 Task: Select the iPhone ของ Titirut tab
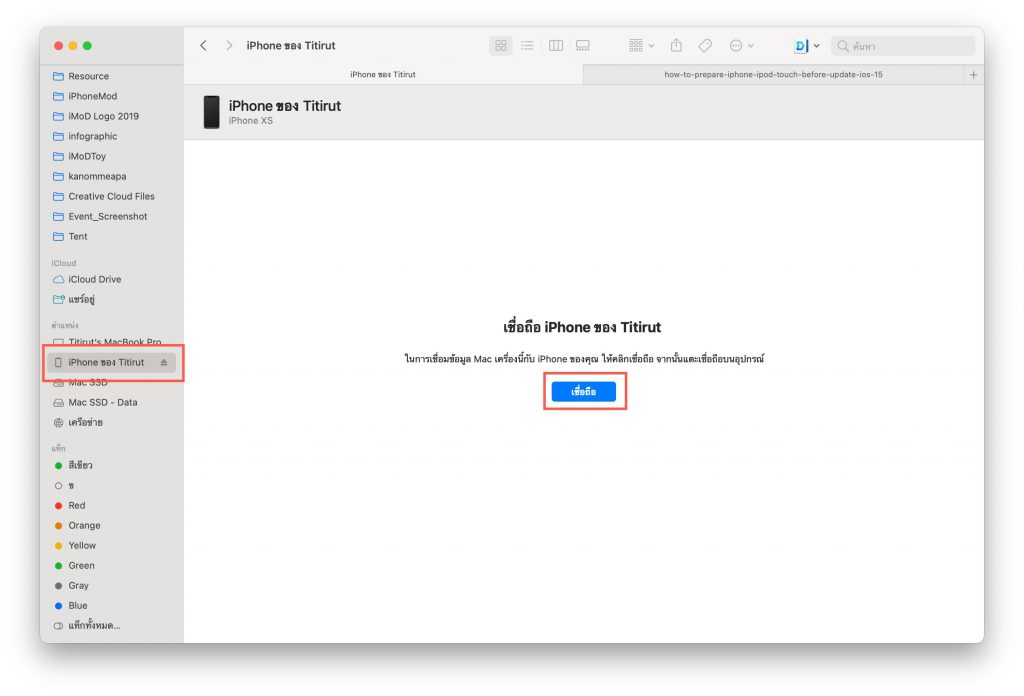[383, 75]
